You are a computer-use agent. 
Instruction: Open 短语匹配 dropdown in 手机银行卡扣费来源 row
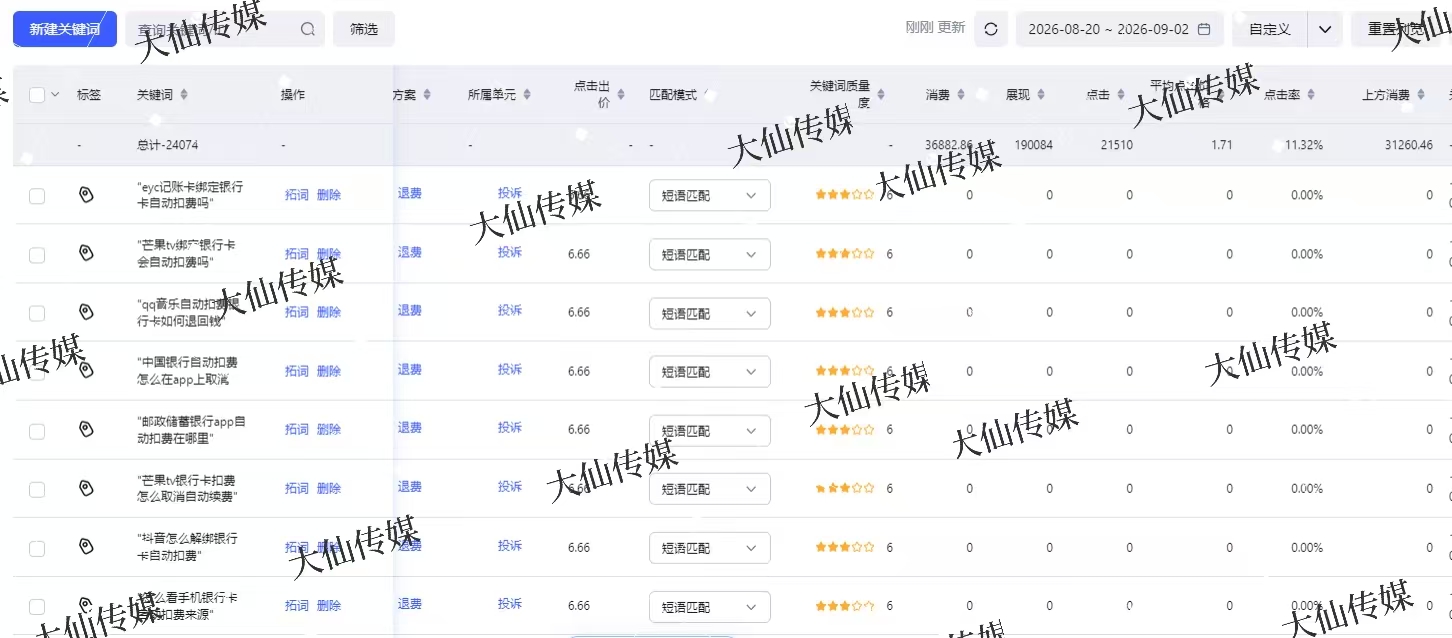coord(710,607)
